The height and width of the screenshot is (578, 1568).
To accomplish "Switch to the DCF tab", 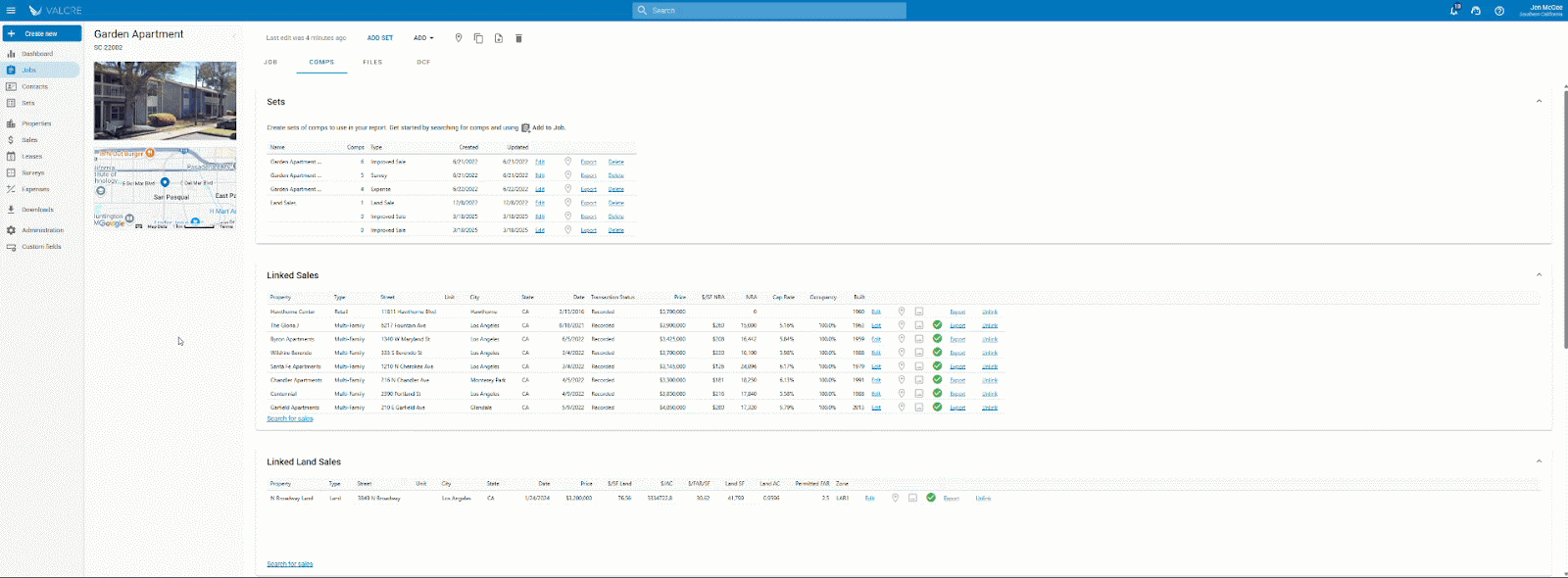I will pyautogui.click(x=423, y=62).
